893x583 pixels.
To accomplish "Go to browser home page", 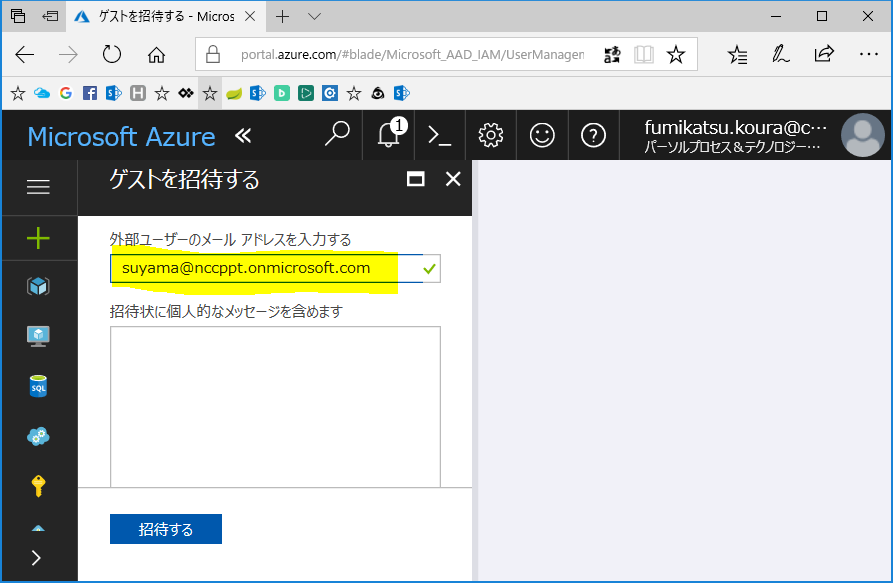I will click(x=156, y=55).
